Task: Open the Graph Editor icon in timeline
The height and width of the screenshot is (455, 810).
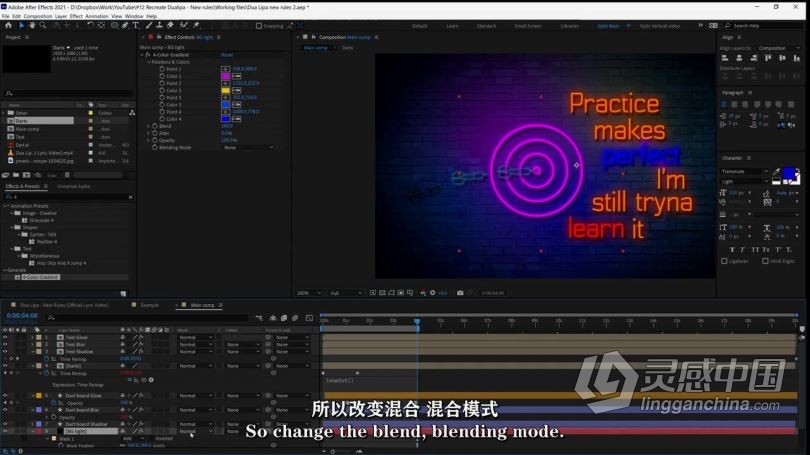Action: (309, 318)
